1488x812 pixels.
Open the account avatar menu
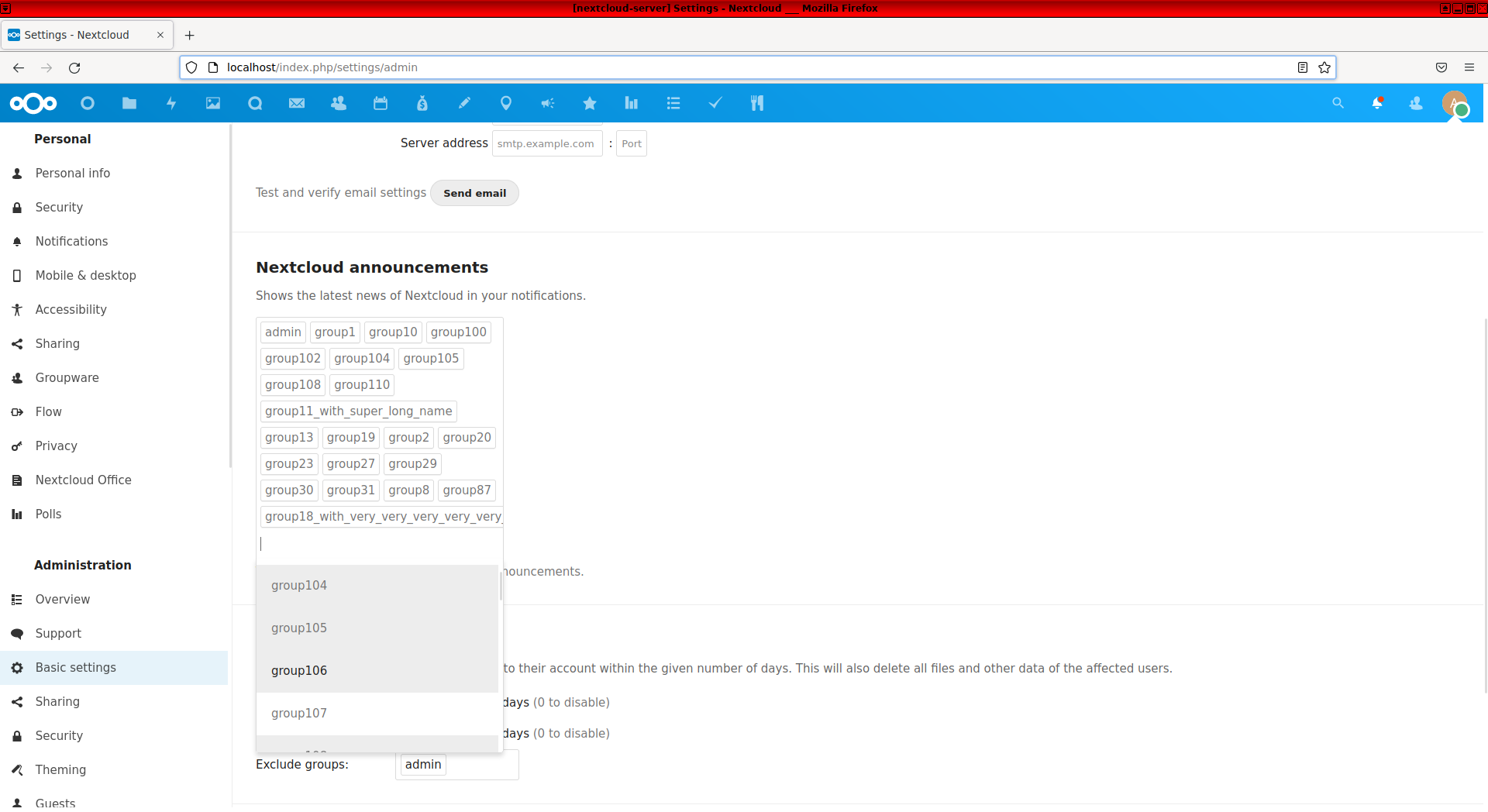(x=1453, y=103)
